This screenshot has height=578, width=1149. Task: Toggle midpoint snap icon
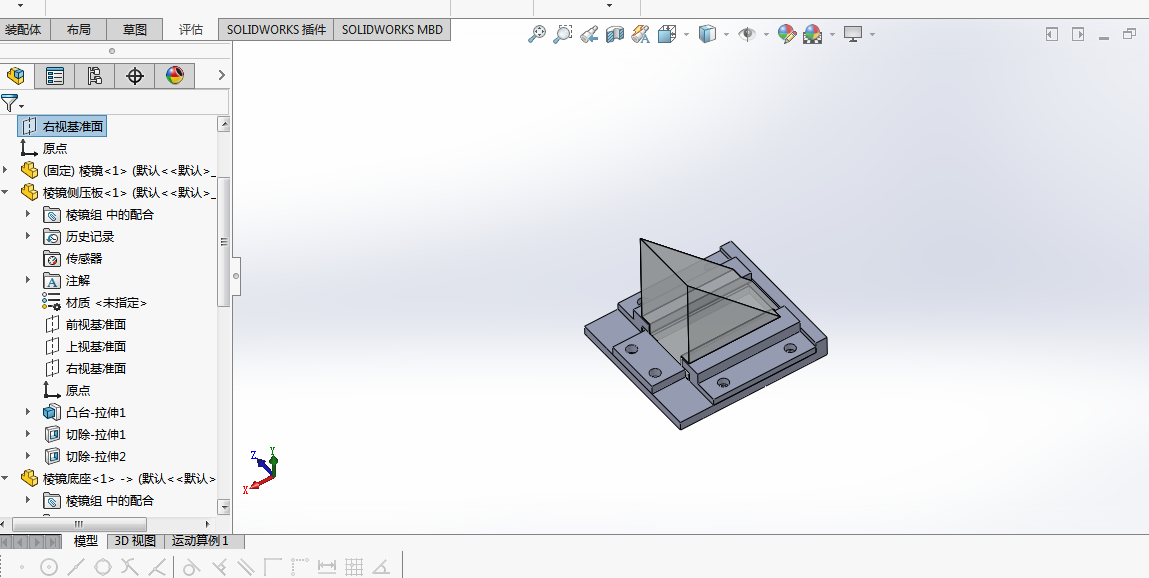pos(75,566)
